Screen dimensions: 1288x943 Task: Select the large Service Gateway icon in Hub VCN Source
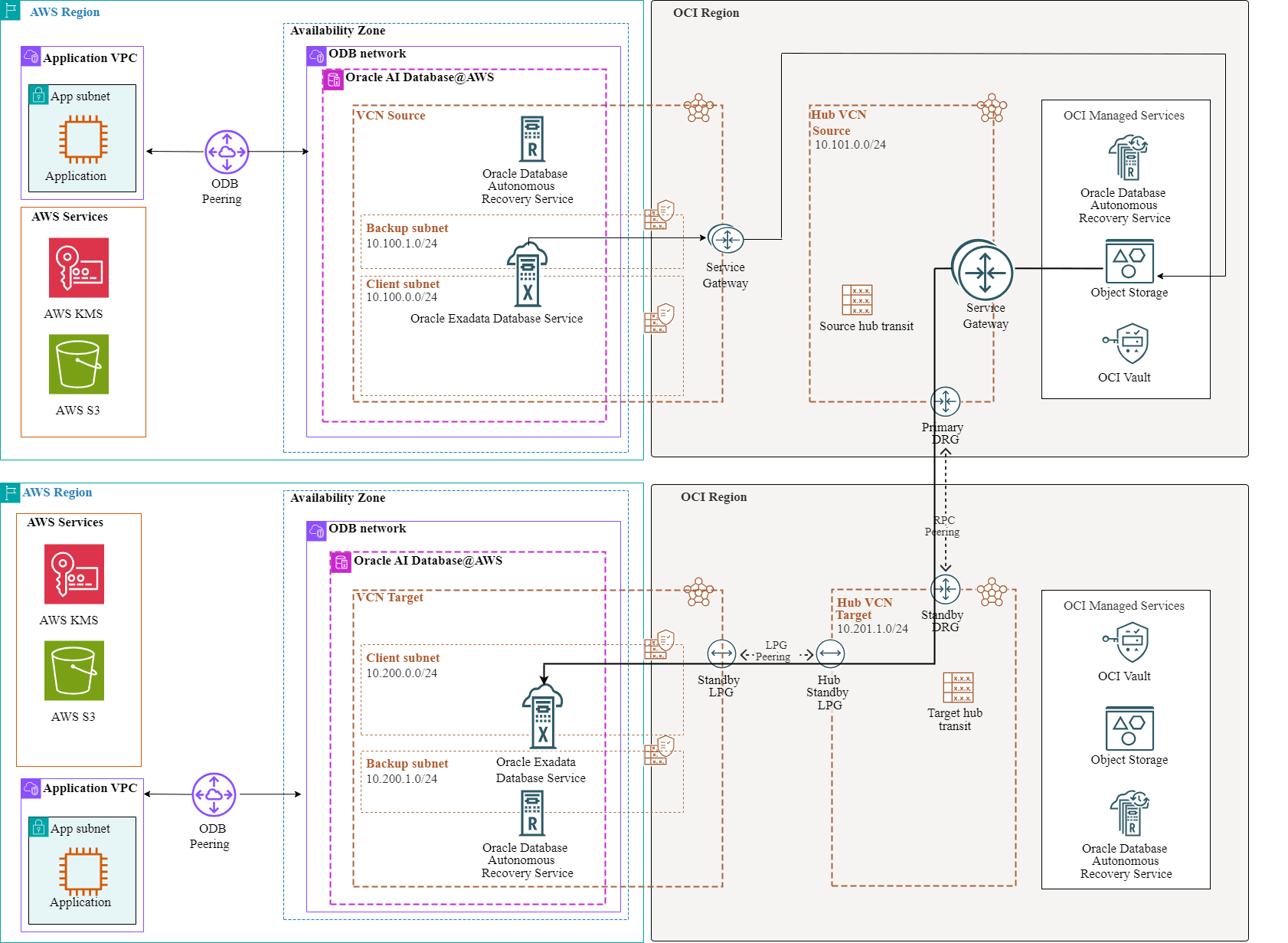(982, 270)
